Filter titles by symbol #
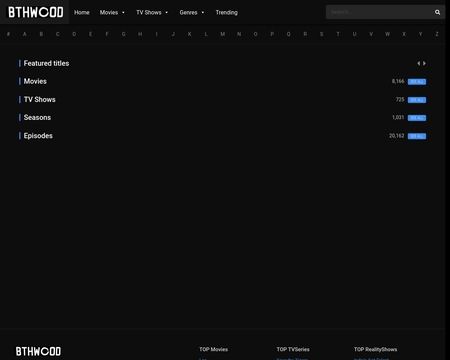This screenshot has height=360, width=450. click(8, 34)
